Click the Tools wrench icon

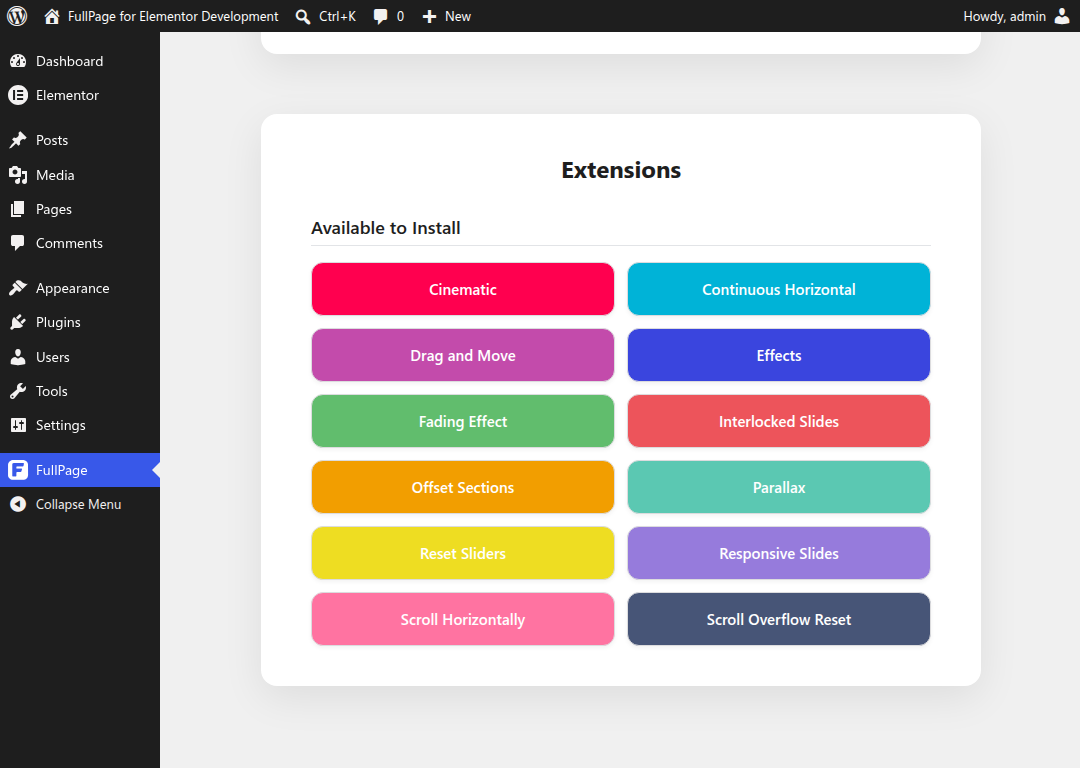[18, 391]
